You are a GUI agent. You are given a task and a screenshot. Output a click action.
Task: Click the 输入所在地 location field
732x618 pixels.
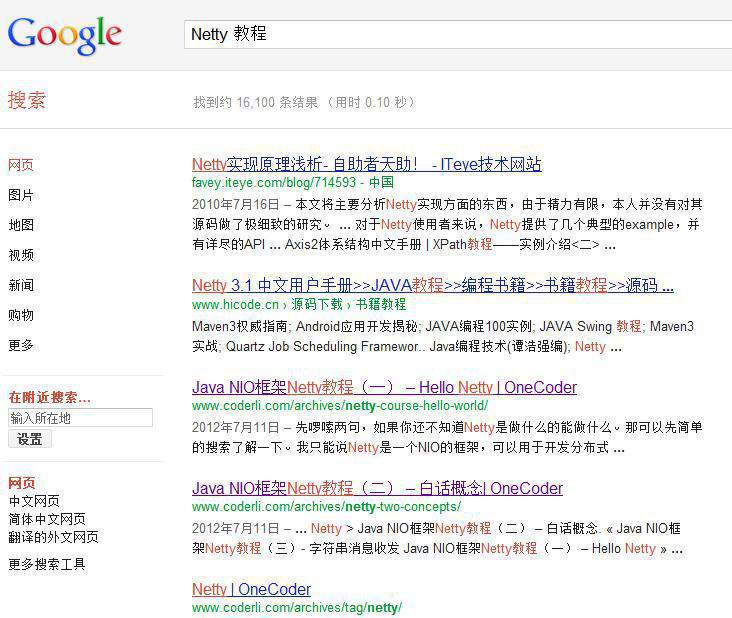click(80, 418)
